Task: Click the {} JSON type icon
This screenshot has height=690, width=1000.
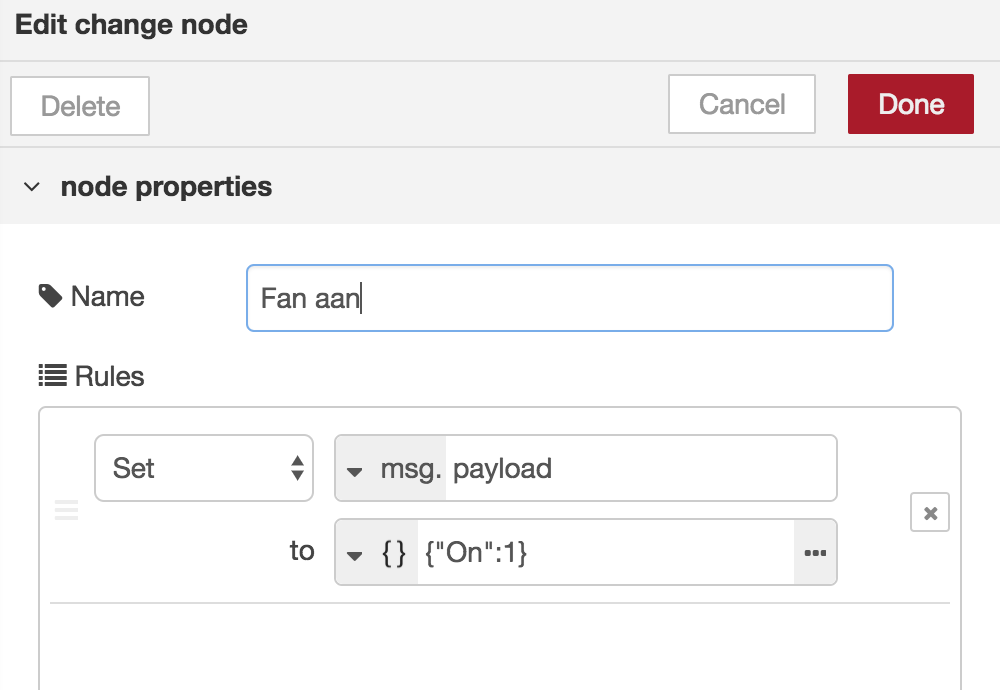Action: [x=394, y=552]
